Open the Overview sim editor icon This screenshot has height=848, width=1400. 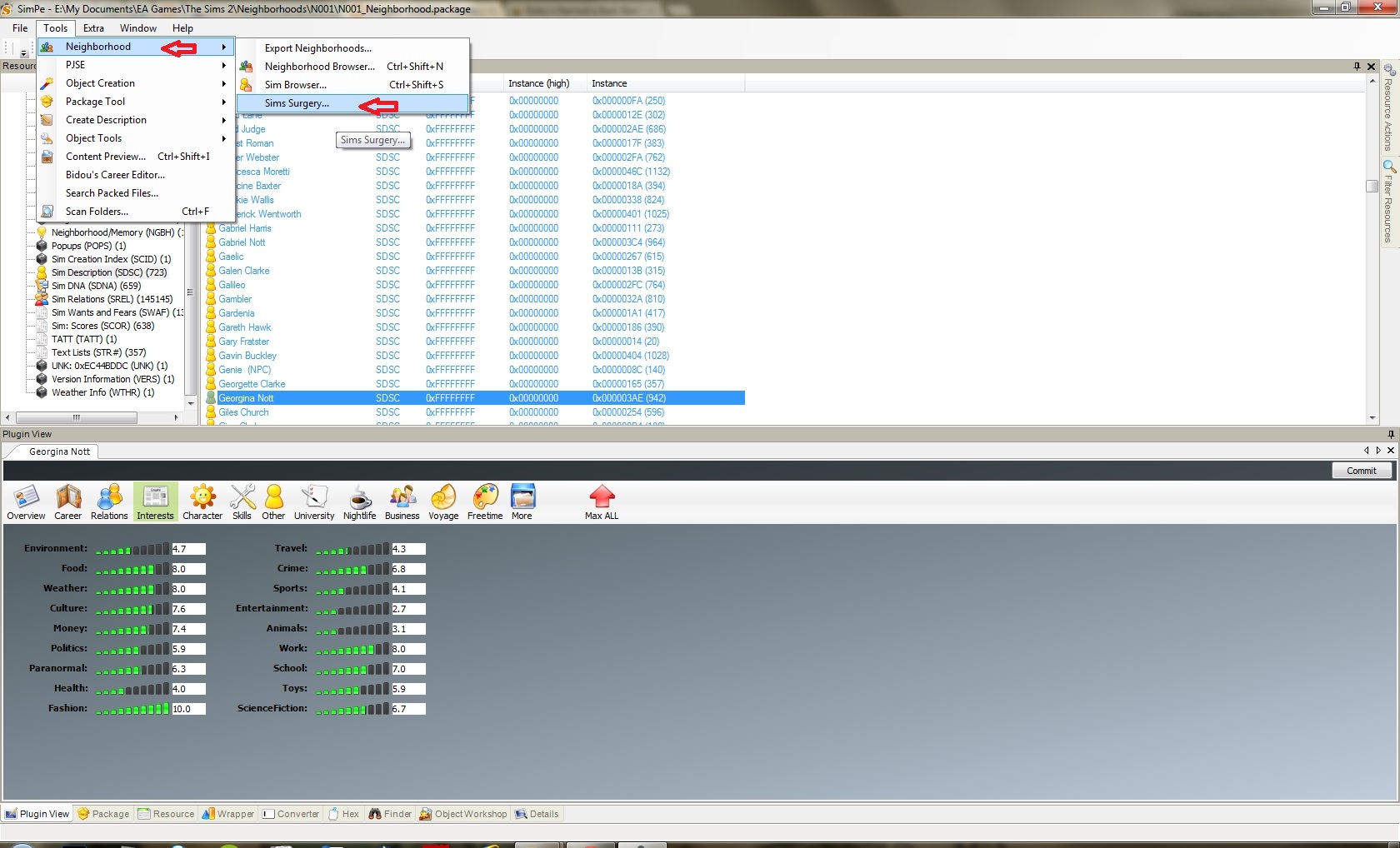tap(26, 502)
